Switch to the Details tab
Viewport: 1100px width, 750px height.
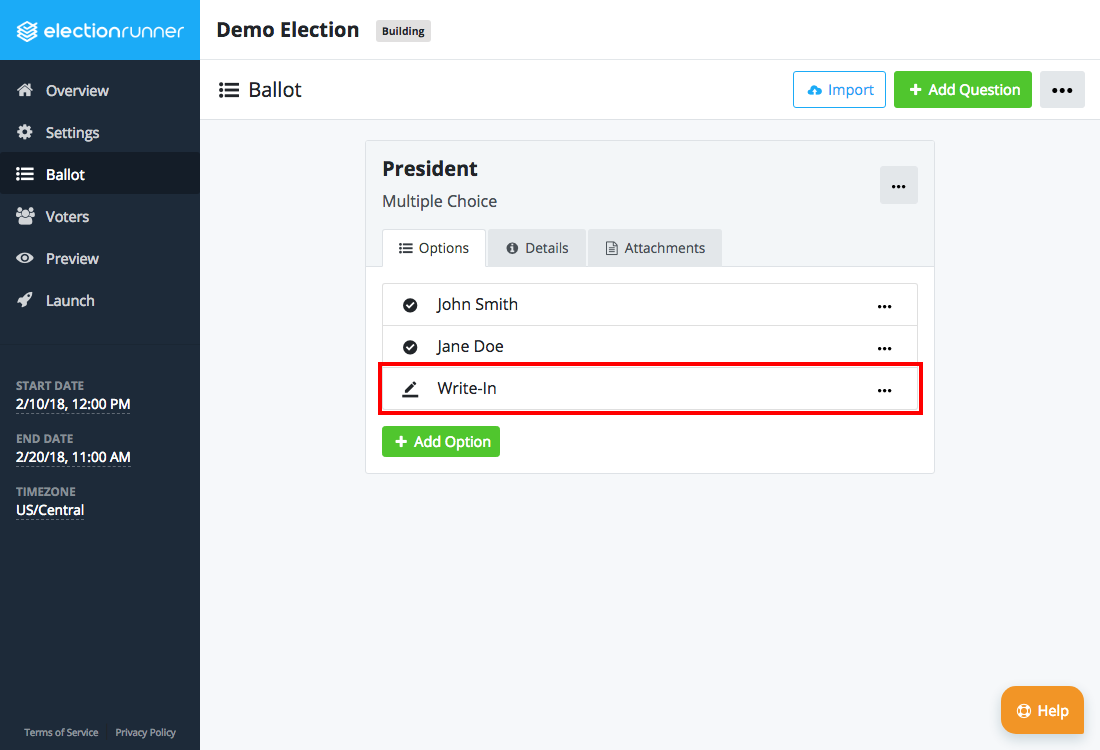537,247
